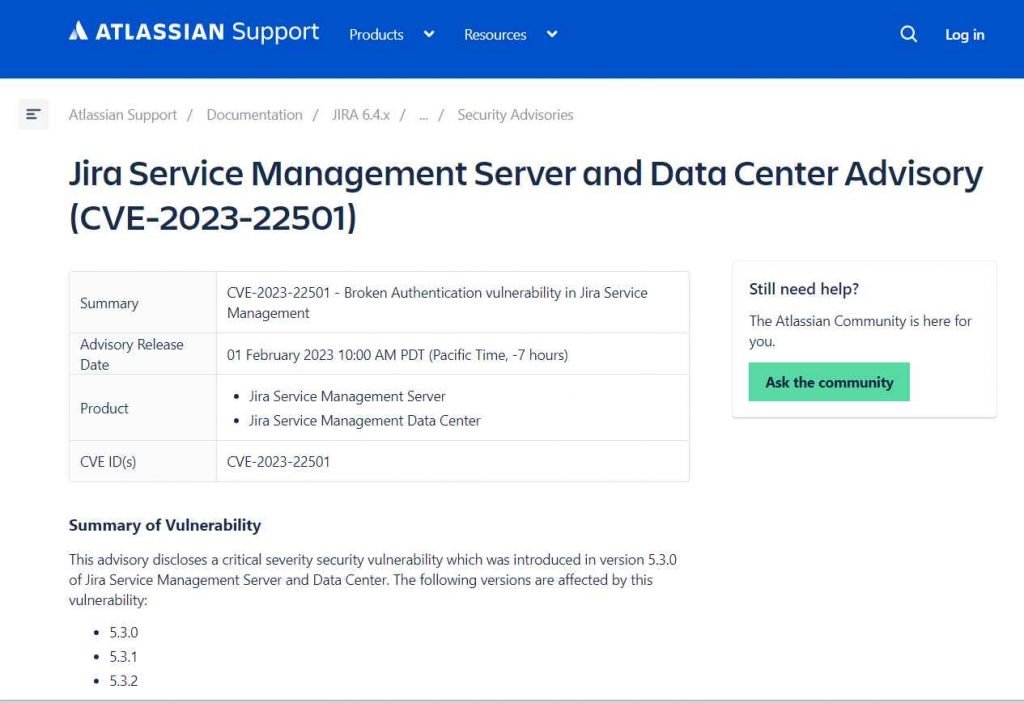1024x703 pixels.
Task: Toggle the sidebar menu icon
Action: [x=33, y=114]
